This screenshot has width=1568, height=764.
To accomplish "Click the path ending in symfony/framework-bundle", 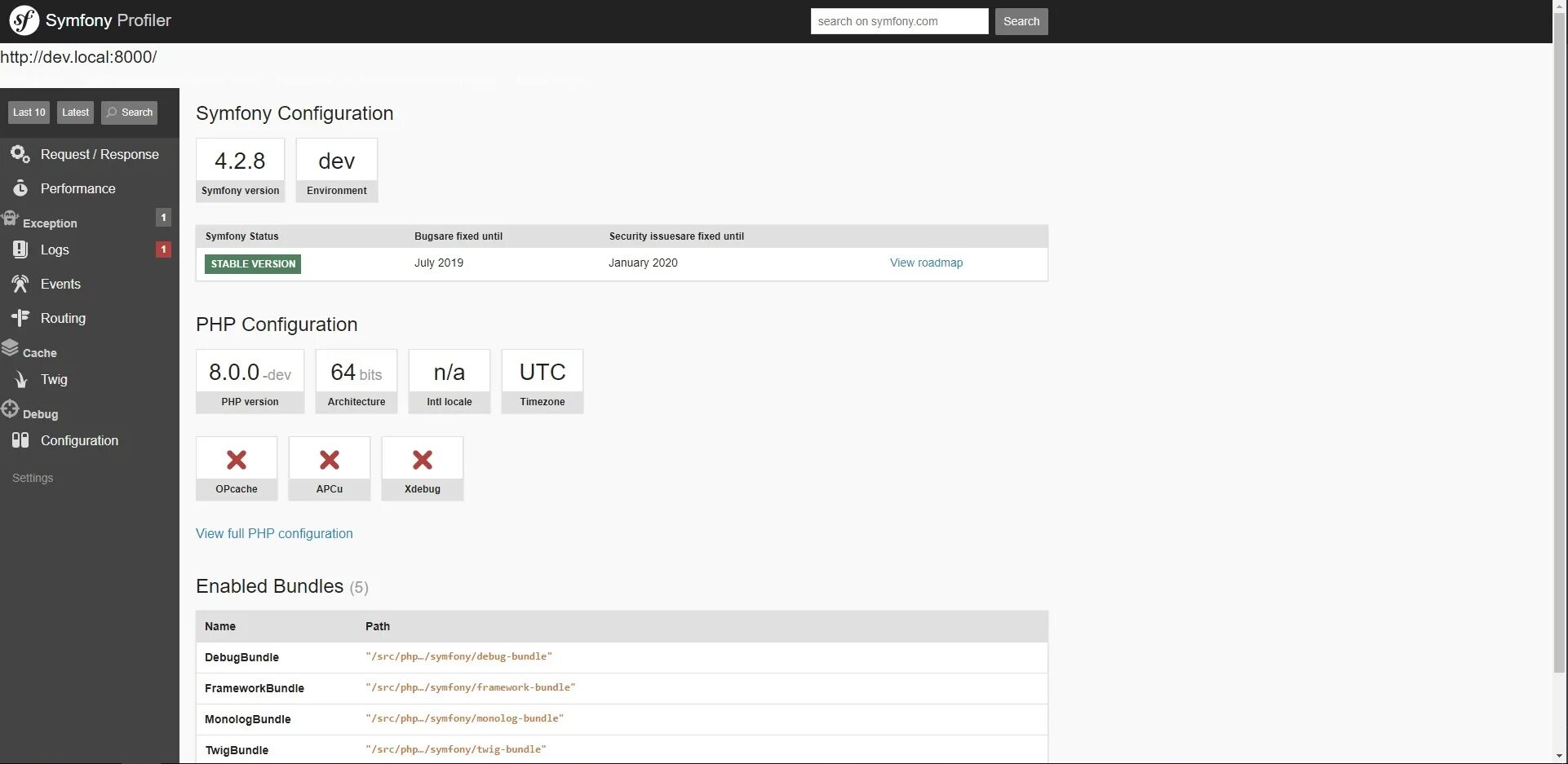I will tap(471, 687).
